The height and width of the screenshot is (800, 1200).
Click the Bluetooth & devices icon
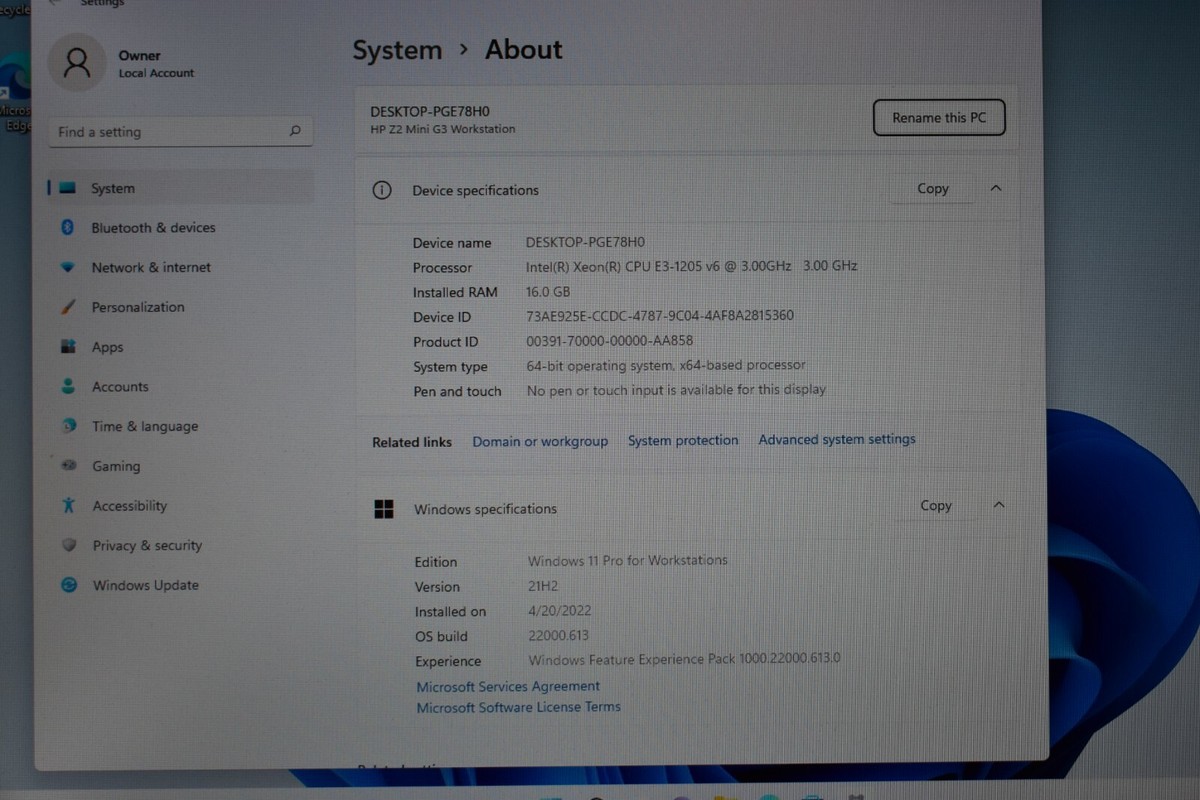[x=68, y=228]
